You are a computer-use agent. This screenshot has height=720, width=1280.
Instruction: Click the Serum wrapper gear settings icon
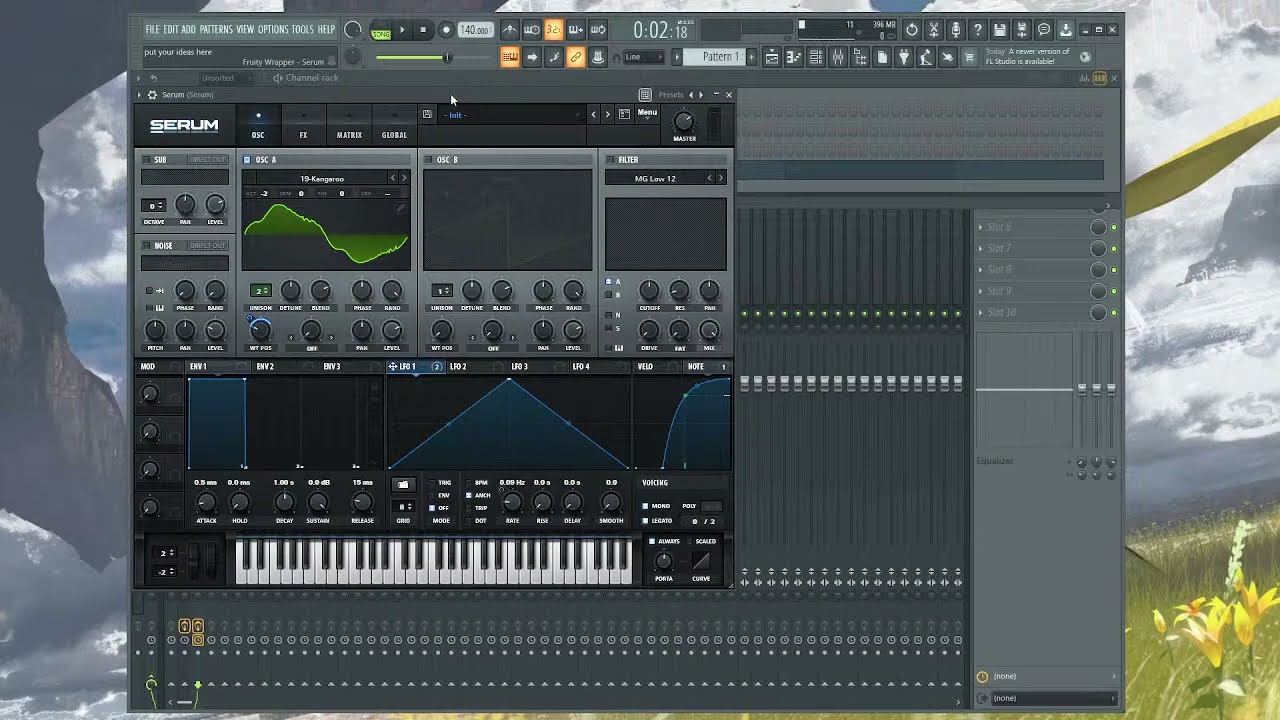pyautogui.click(x=152, y=95)
